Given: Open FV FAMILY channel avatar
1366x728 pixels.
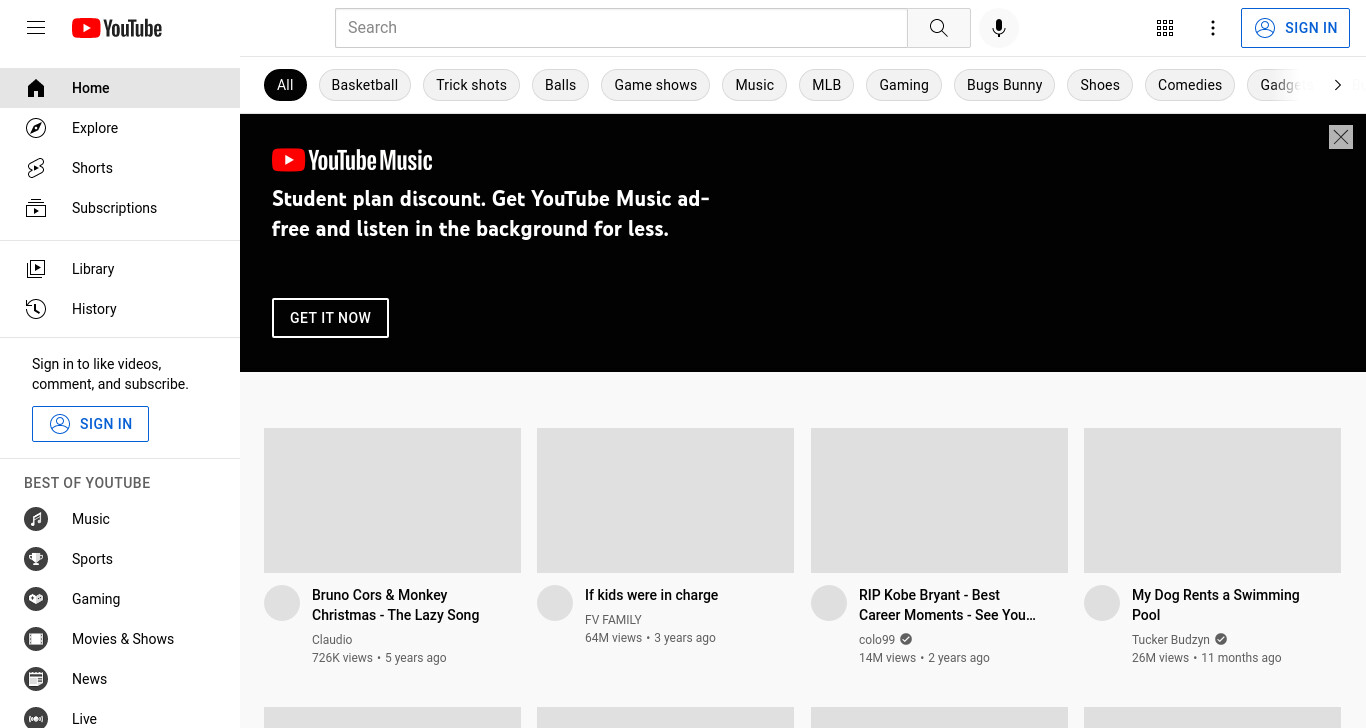Looking at the screenshot, I should coord(555,603).
